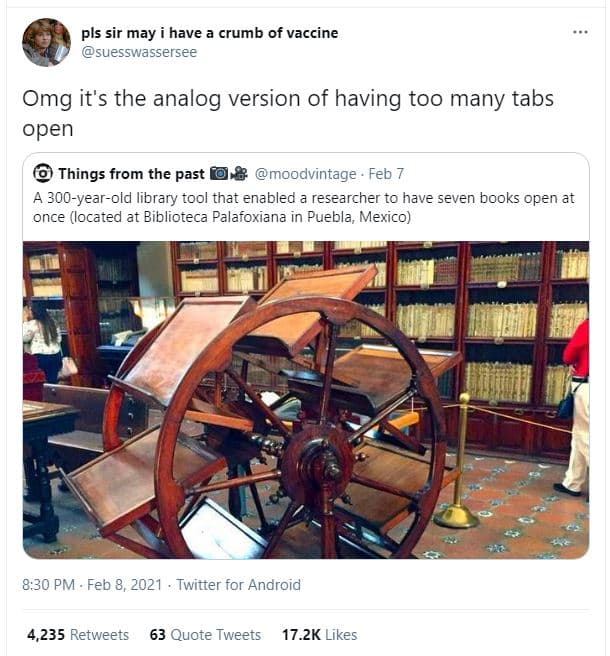Open display name 'pls sir may i have a crumb of vaccine'

(x=210, y=33)
